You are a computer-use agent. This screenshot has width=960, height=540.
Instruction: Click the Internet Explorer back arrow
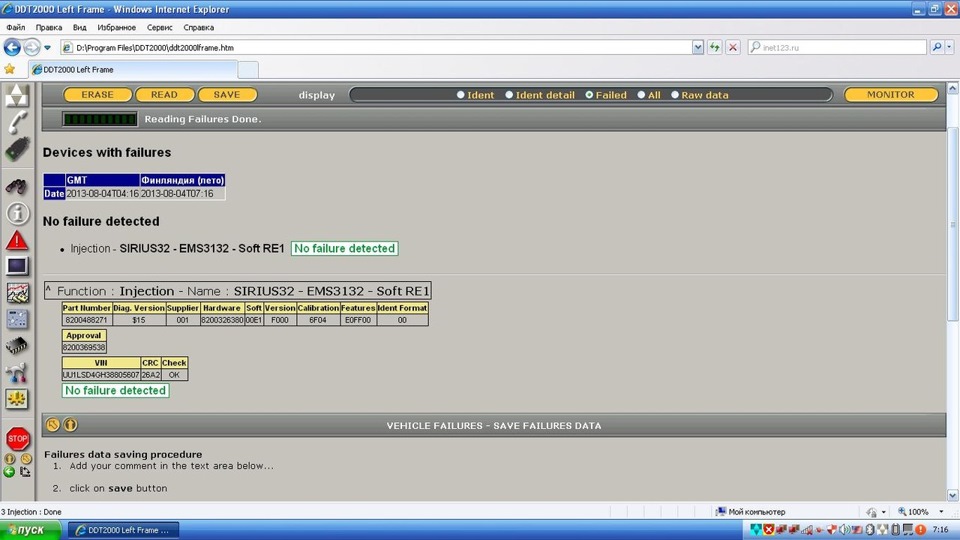[x=12, y=47]
